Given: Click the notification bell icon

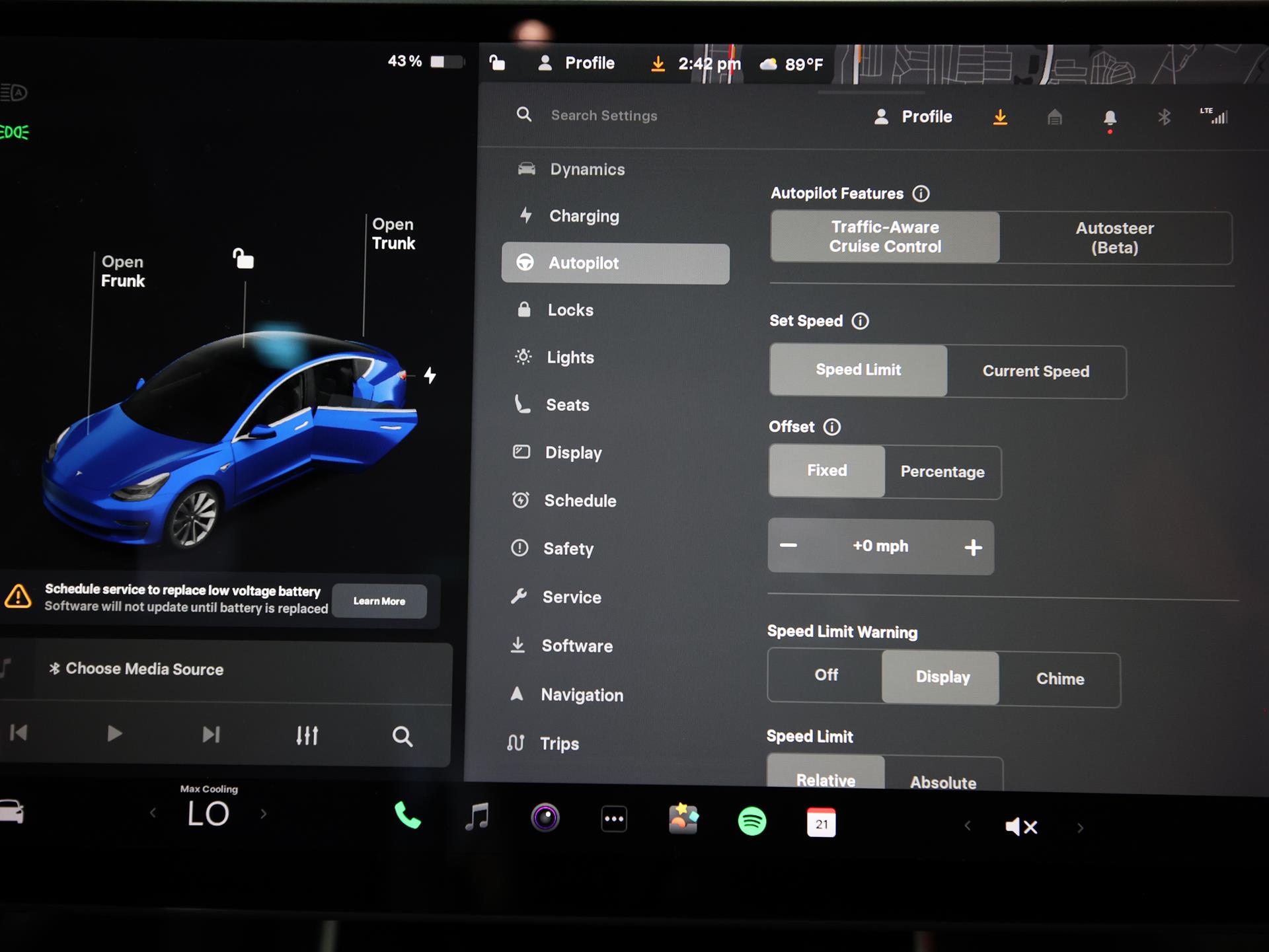Looking at the screenshot, I should (1110, 118).
